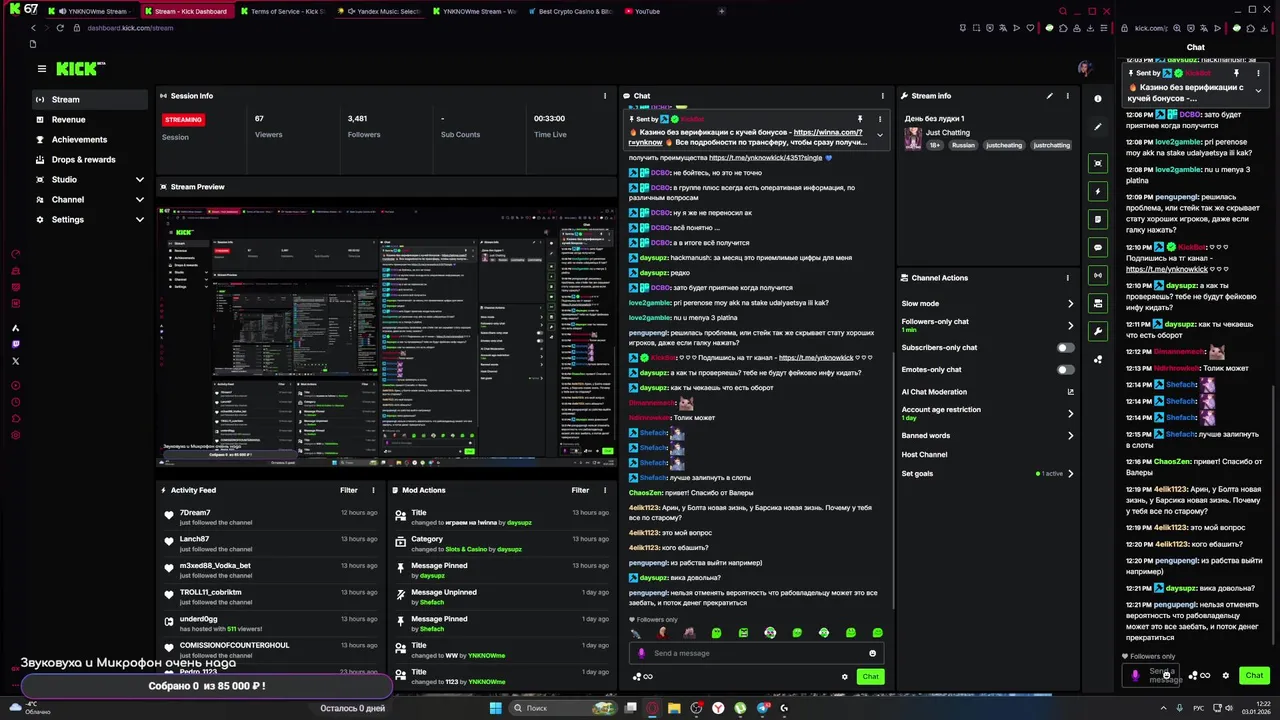This screenshot has width=1280, height=720.
Task: Open the Revenue sidebar page
Action: (90, 119)
